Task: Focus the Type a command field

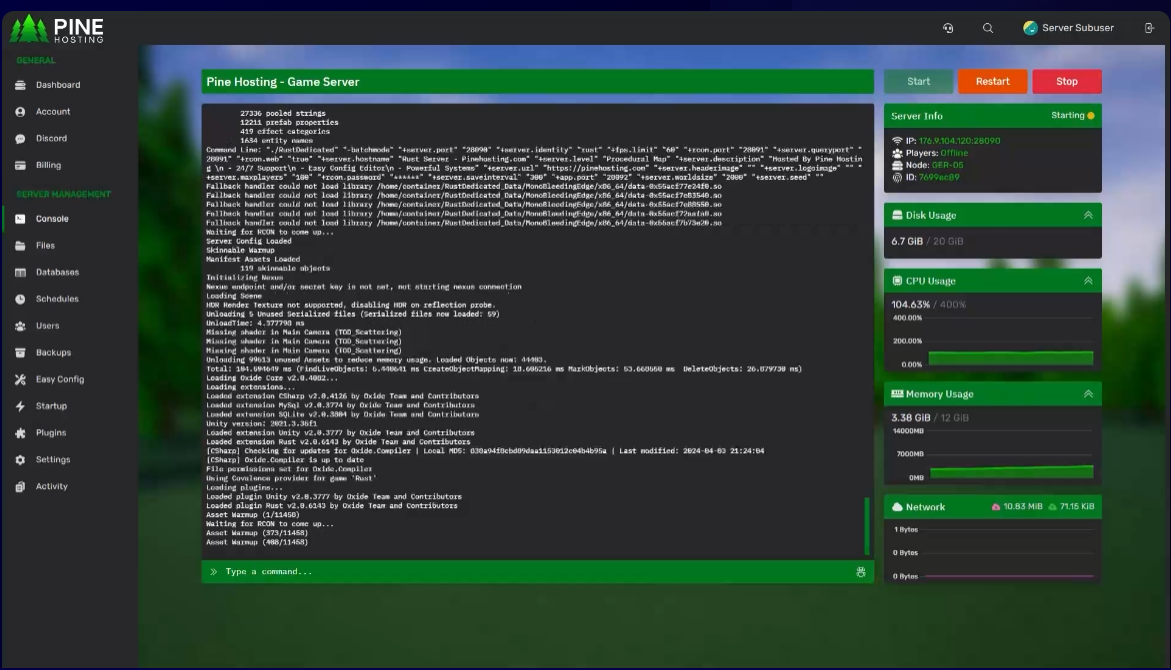Action: coord(538,572)
